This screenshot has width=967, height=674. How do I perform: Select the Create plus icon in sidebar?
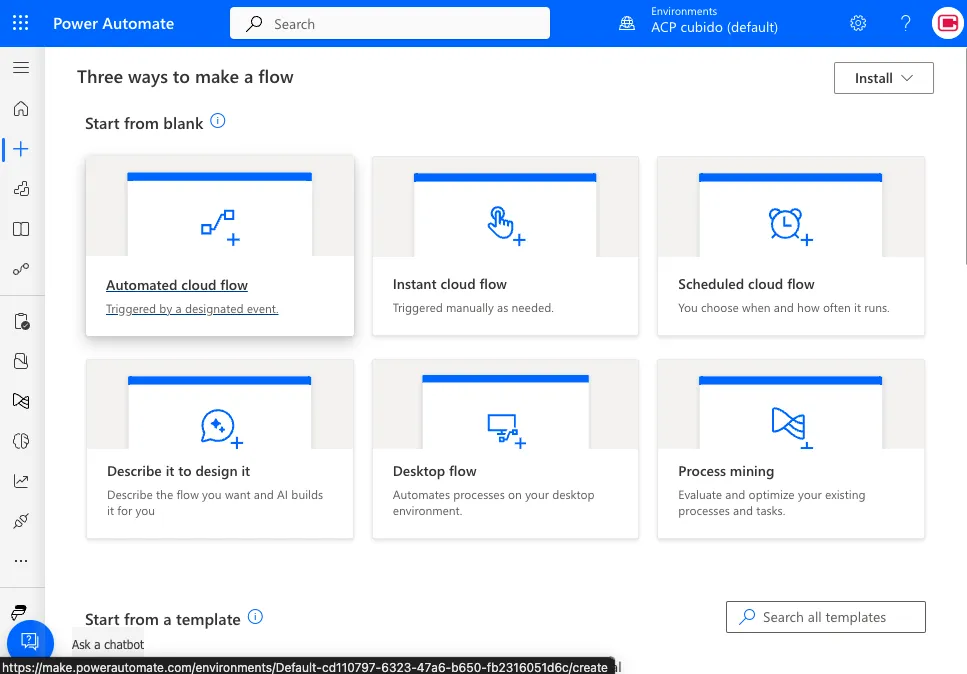pos(22,148)
